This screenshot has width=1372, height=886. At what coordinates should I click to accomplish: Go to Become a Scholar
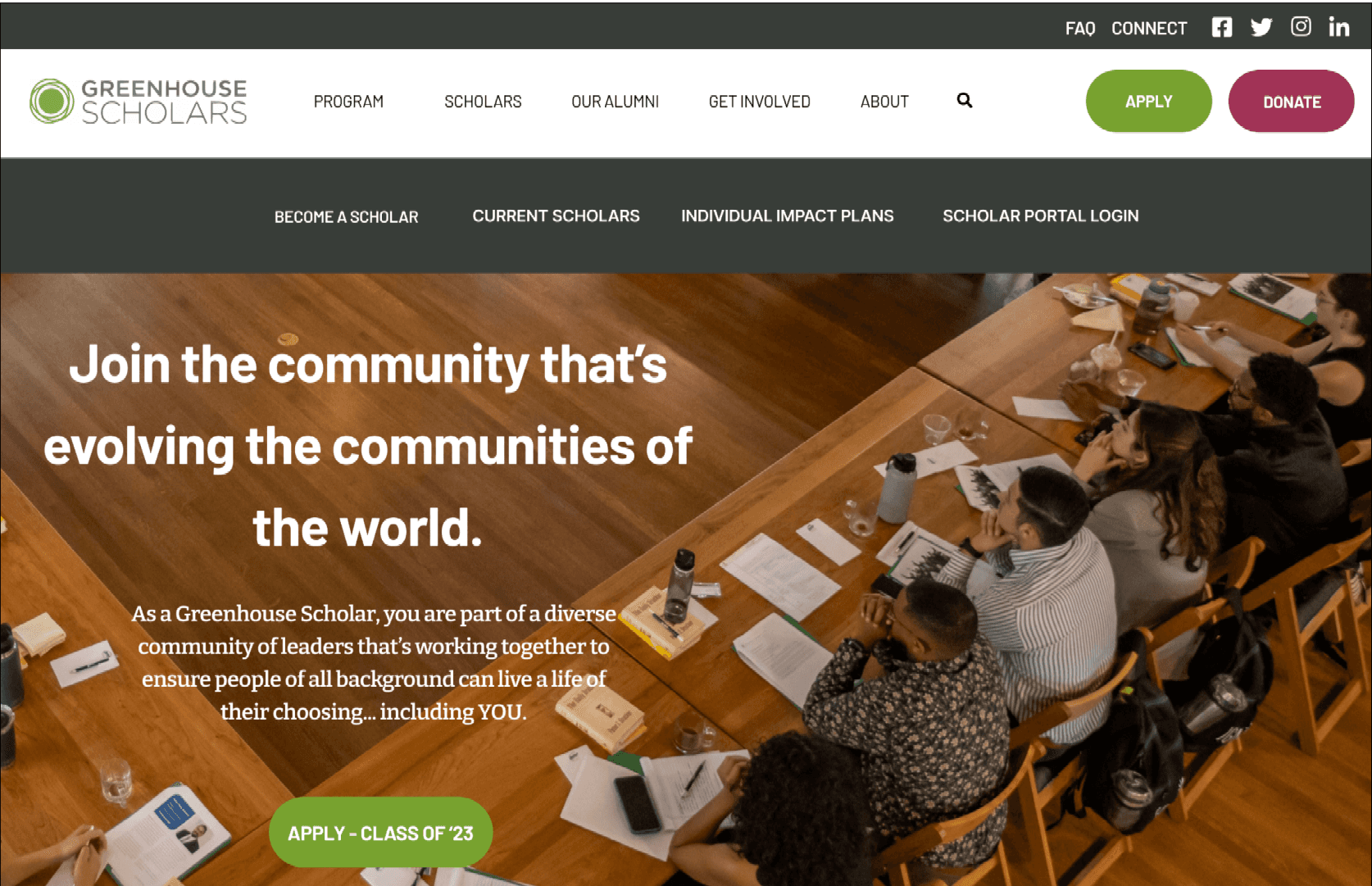point(346,216)
